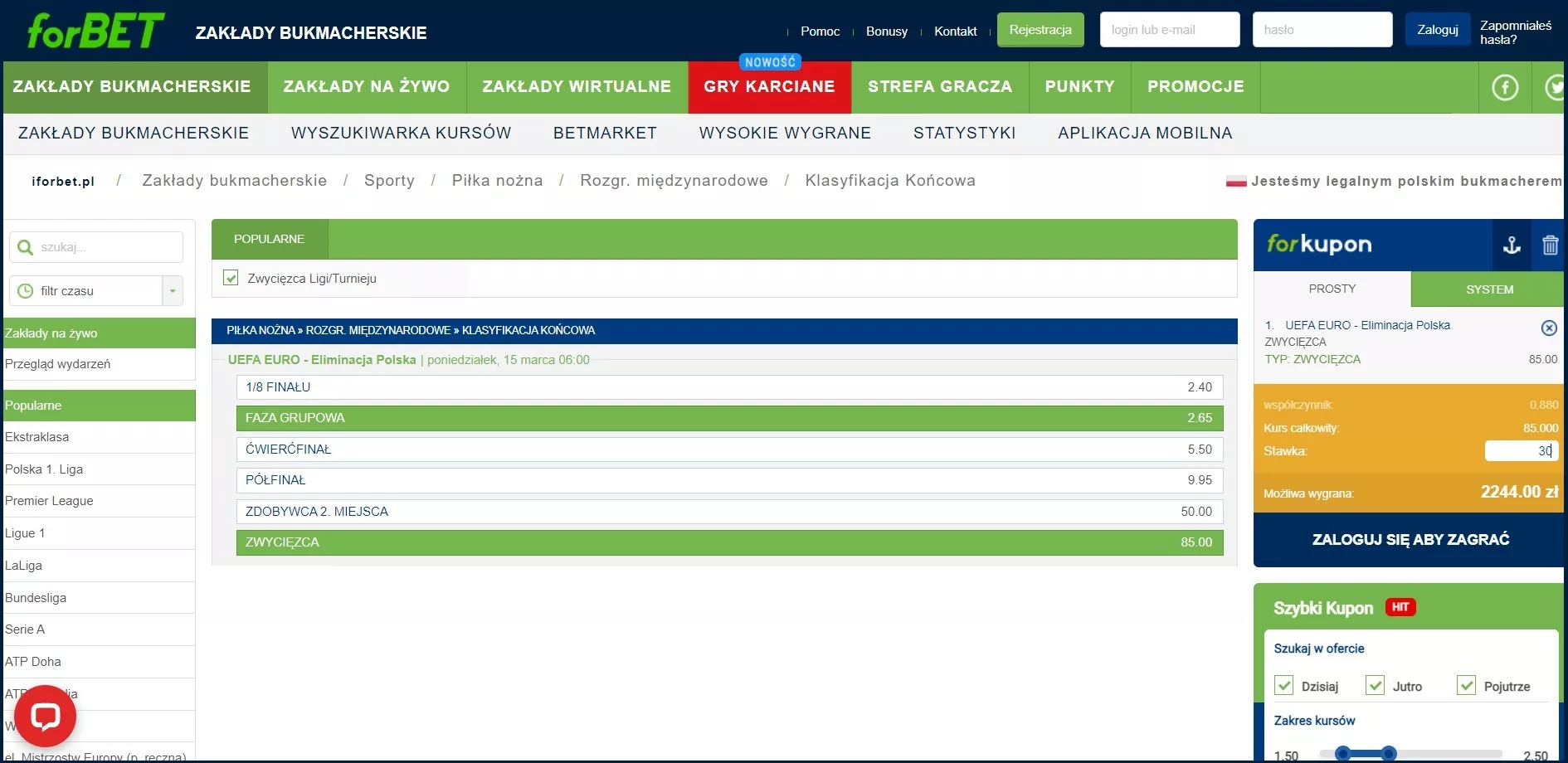Click the szukaj search field
The width and height of the screenshot is (1568, 763).
[x=96, y=247]
